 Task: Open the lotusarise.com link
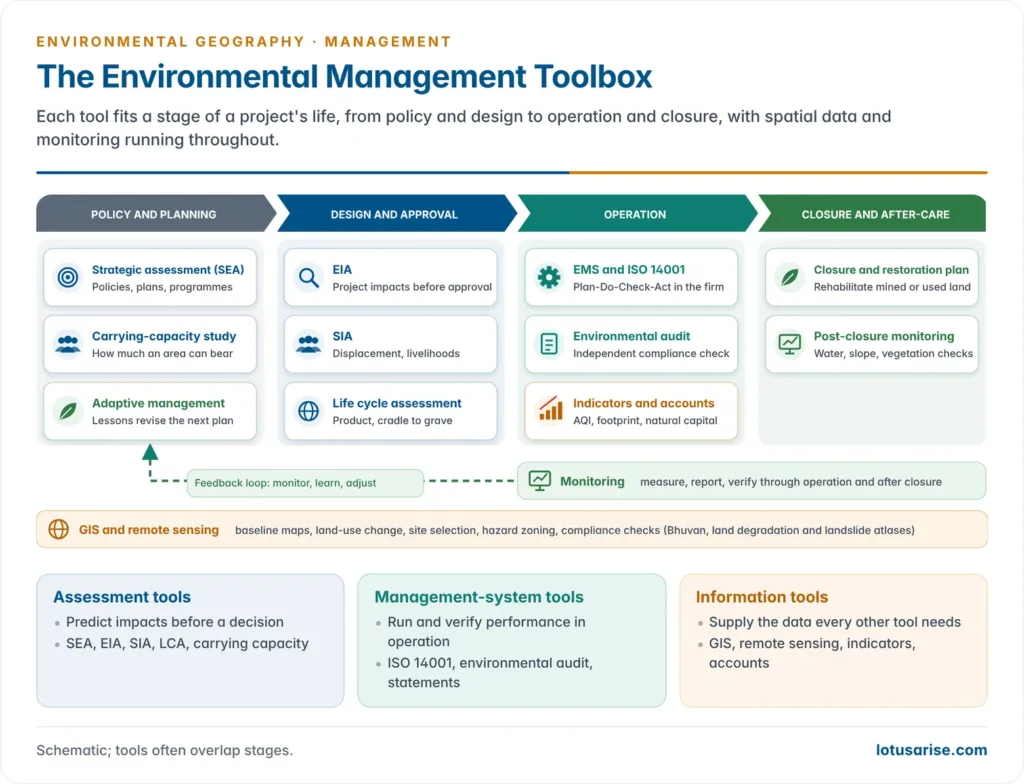coord(931,750)
